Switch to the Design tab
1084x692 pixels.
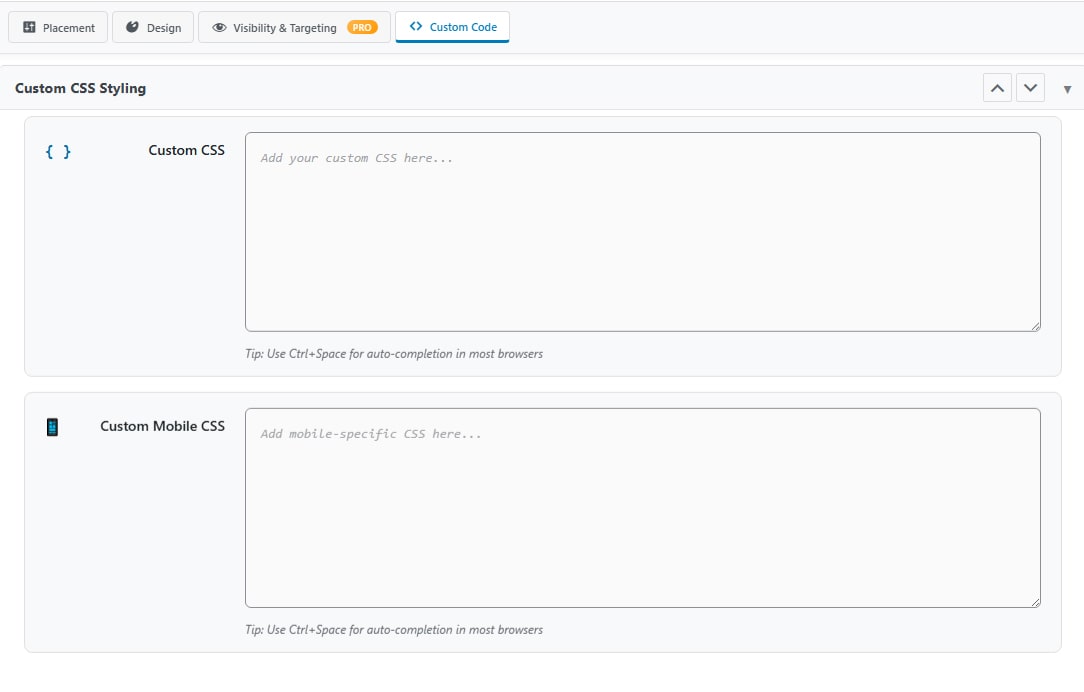(153, 27)
